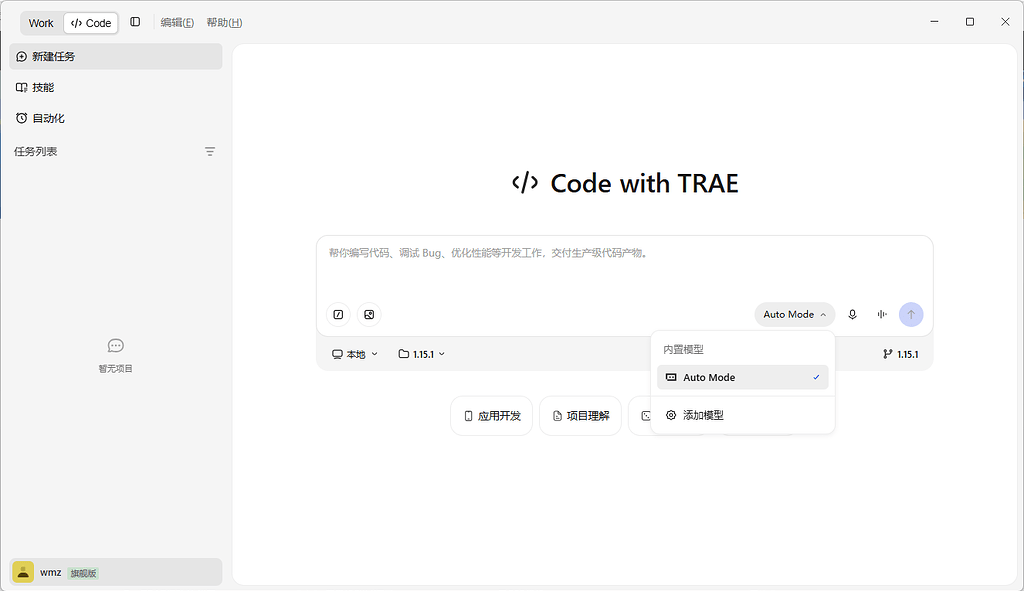Open the 自动化 automation page

click(116, 118)
